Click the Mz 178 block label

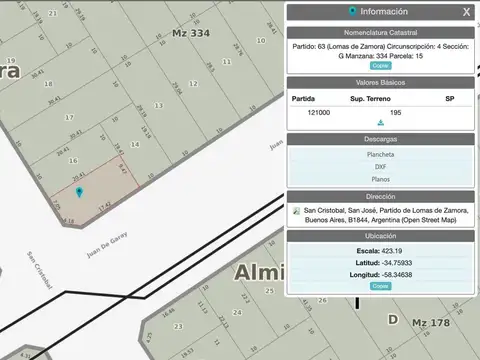click(431, 323)
